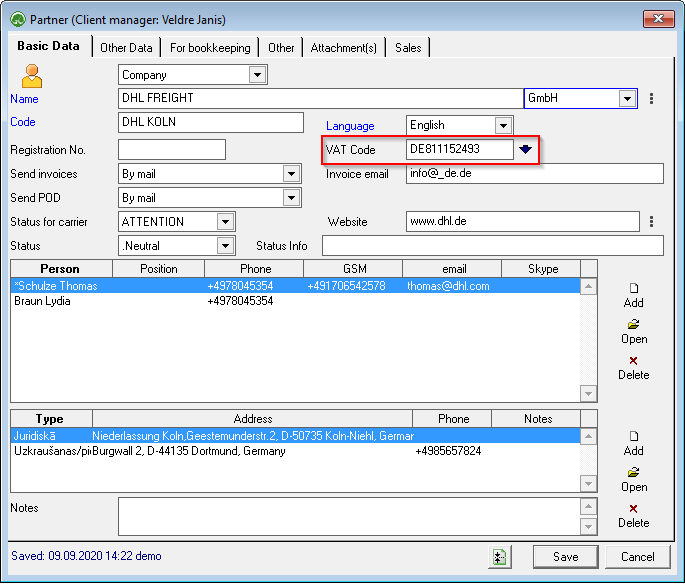Expand the Send POD dropdown

(x=291, y=198)
